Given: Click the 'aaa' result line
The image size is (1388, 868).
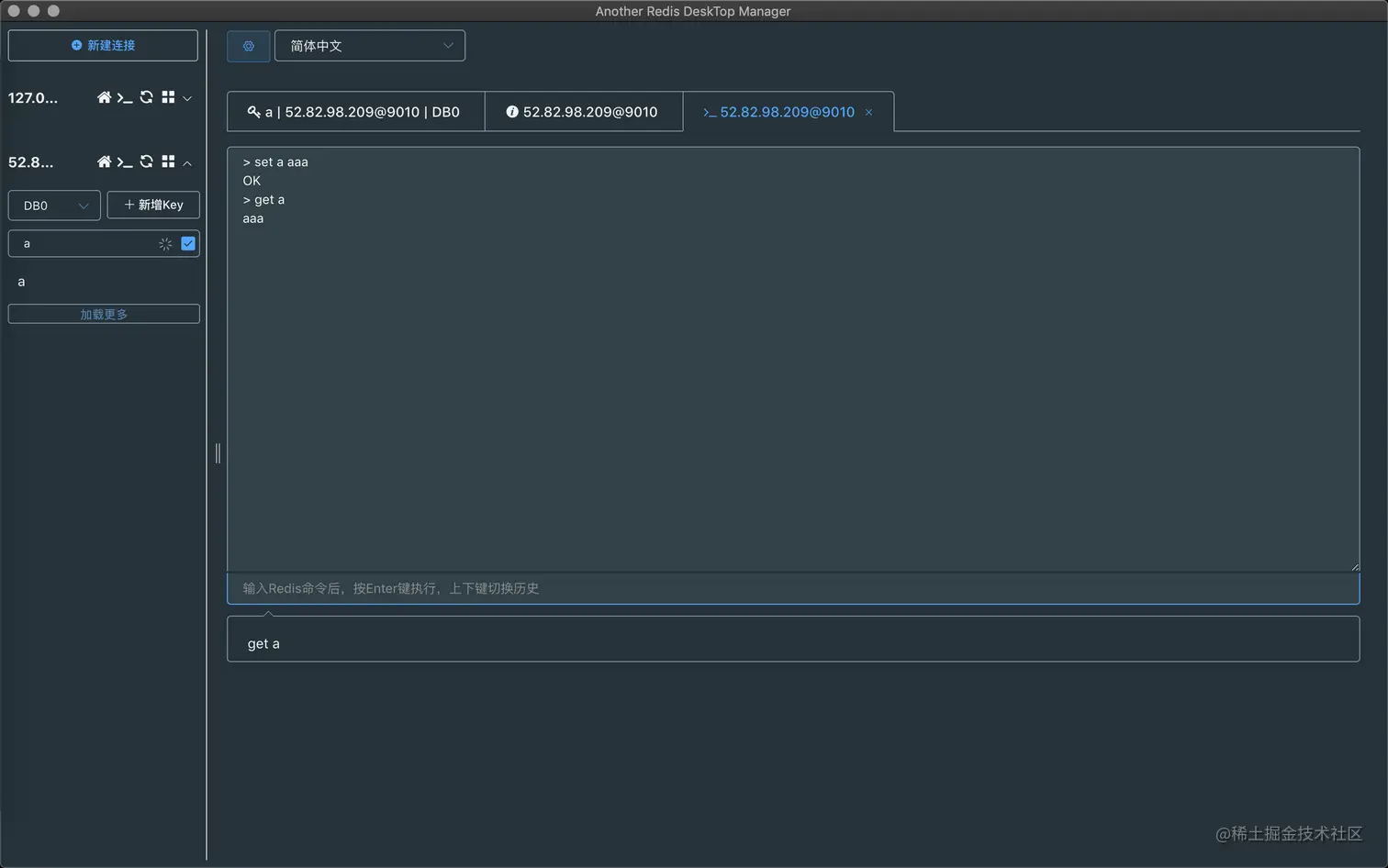Looking at the screenshot, I should point(253,218).
